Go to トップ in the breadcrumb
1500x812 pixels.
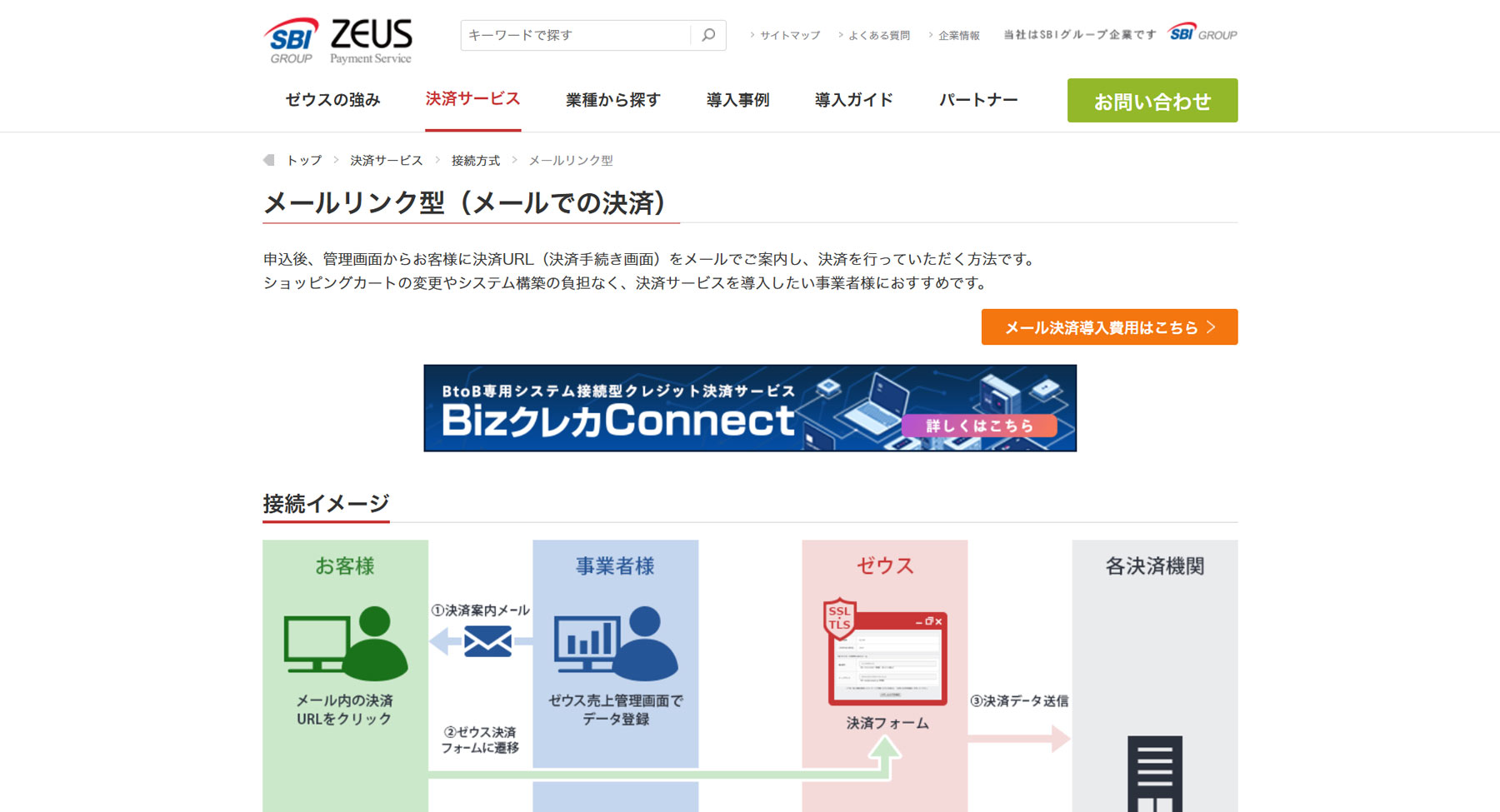pyautogui.click(x=304, y=160)
